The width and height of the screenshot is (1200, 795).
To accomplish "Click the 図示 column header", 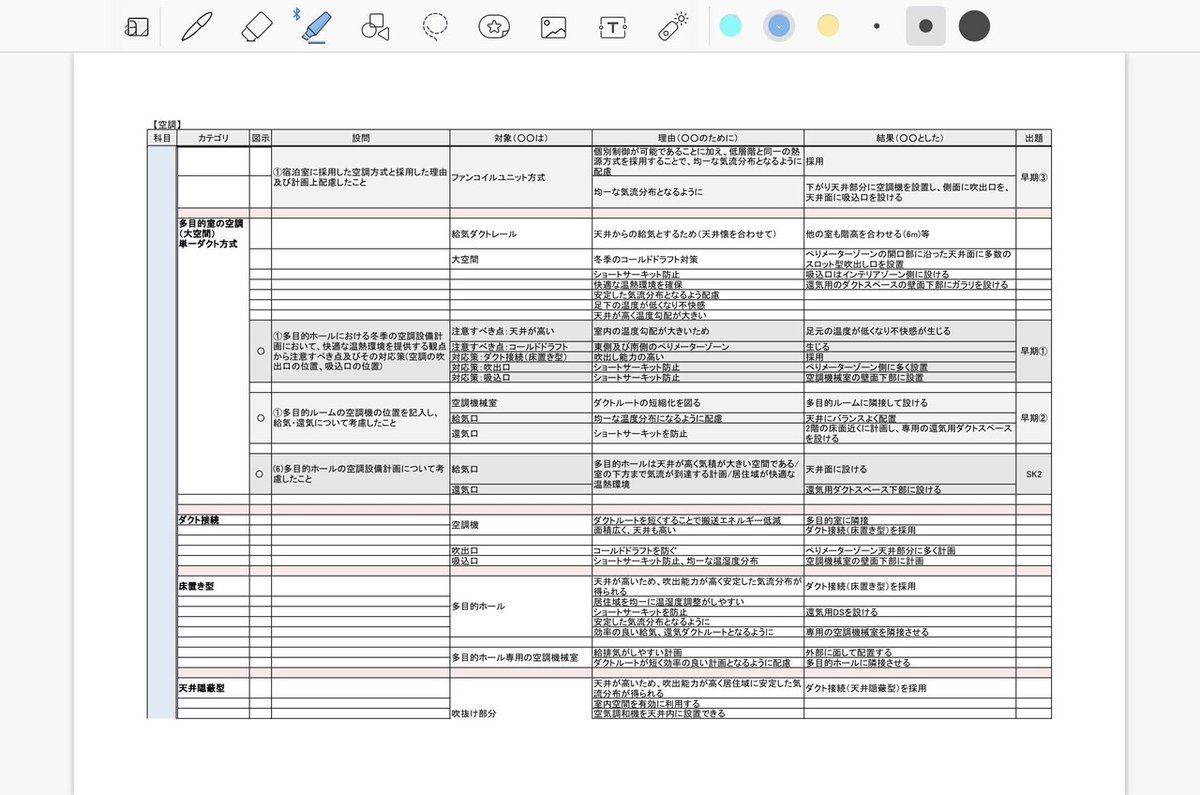I will [260, 138].
